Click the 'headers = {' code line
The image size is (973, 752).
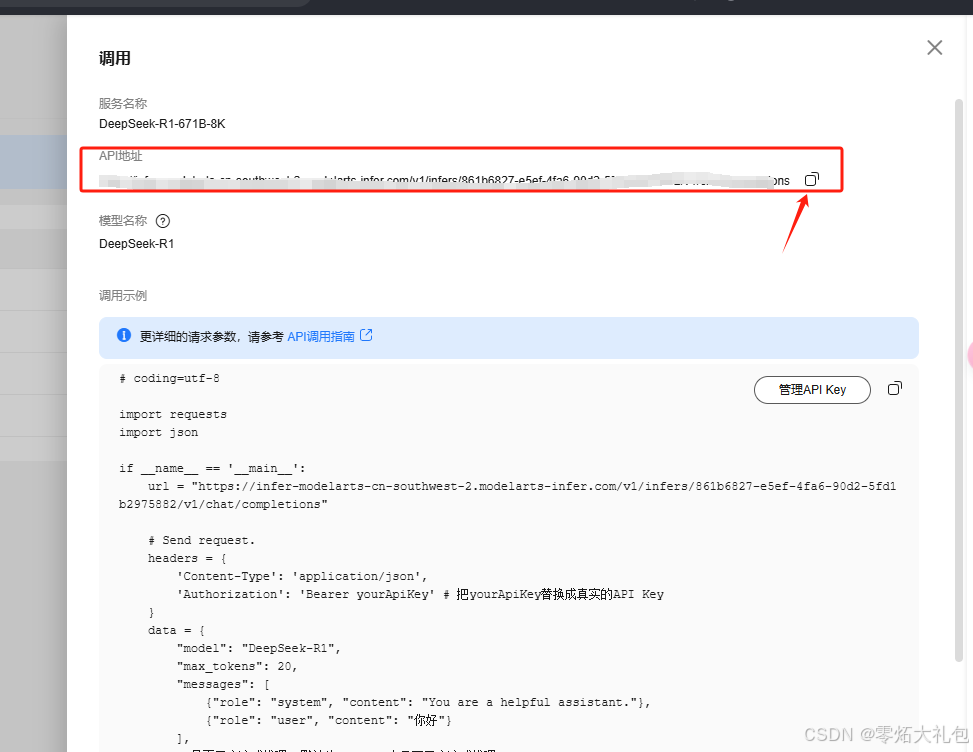pyautogui.click(x=187, y=558)
